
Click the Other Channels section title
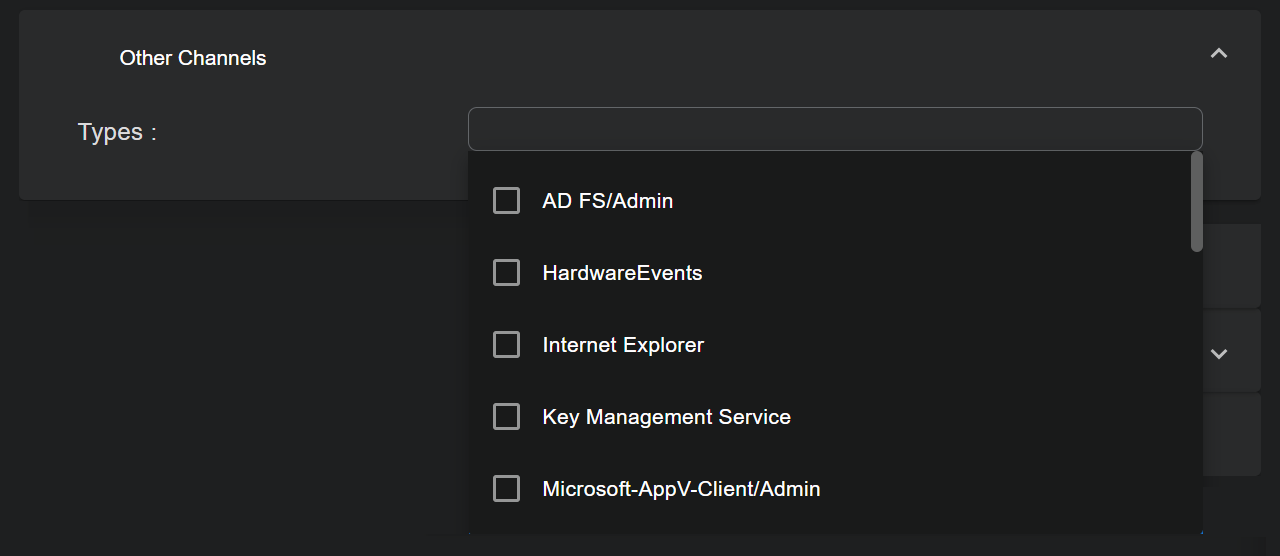(x=193, y=58)
